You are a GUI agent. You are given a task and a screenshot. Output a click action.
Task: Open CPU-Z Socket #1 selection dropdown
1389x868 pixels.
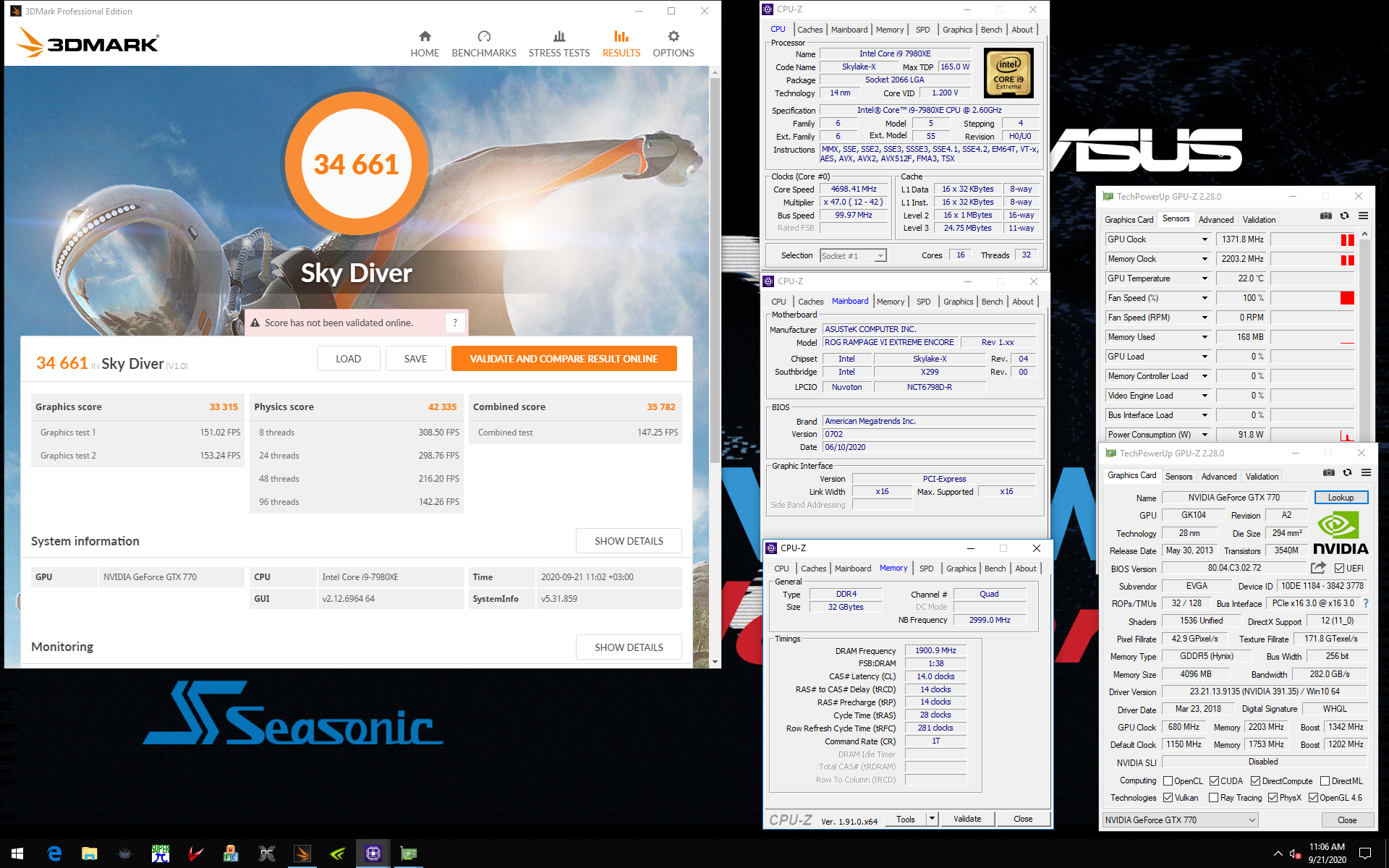pyautogui.click(x=853, y=255)
